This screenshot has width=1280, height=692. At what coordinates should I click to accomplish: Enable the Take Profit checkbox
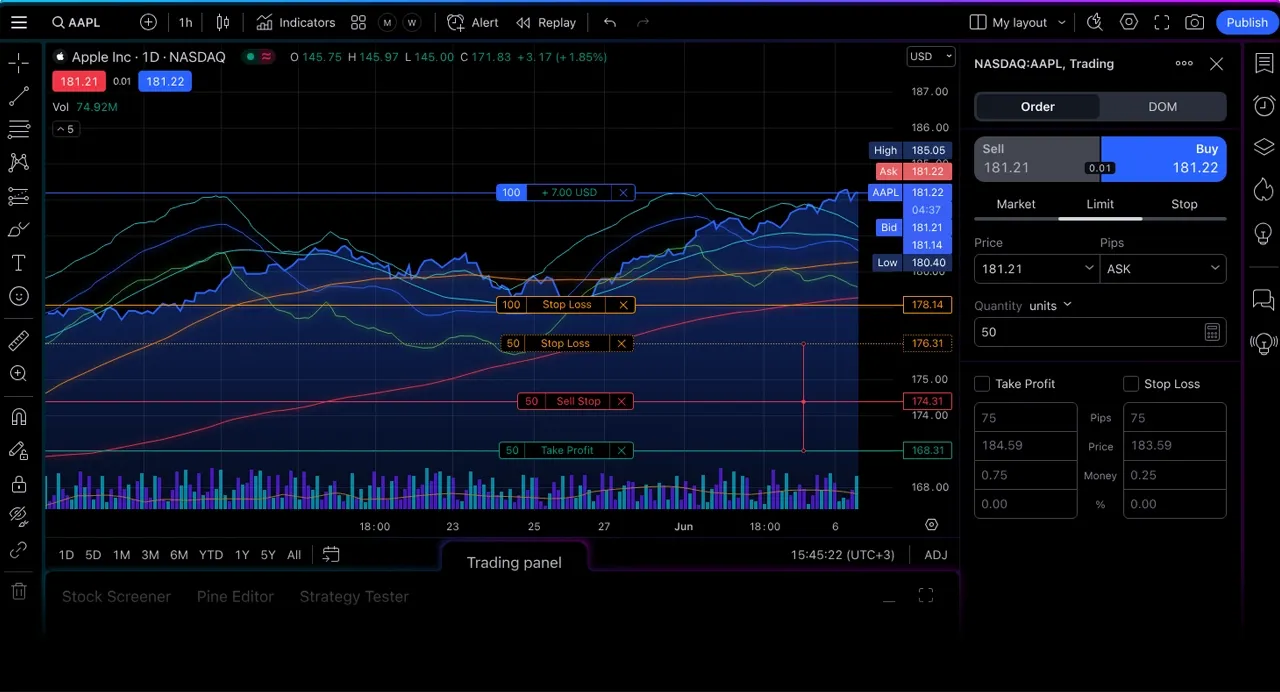click(x=982, y=384)
